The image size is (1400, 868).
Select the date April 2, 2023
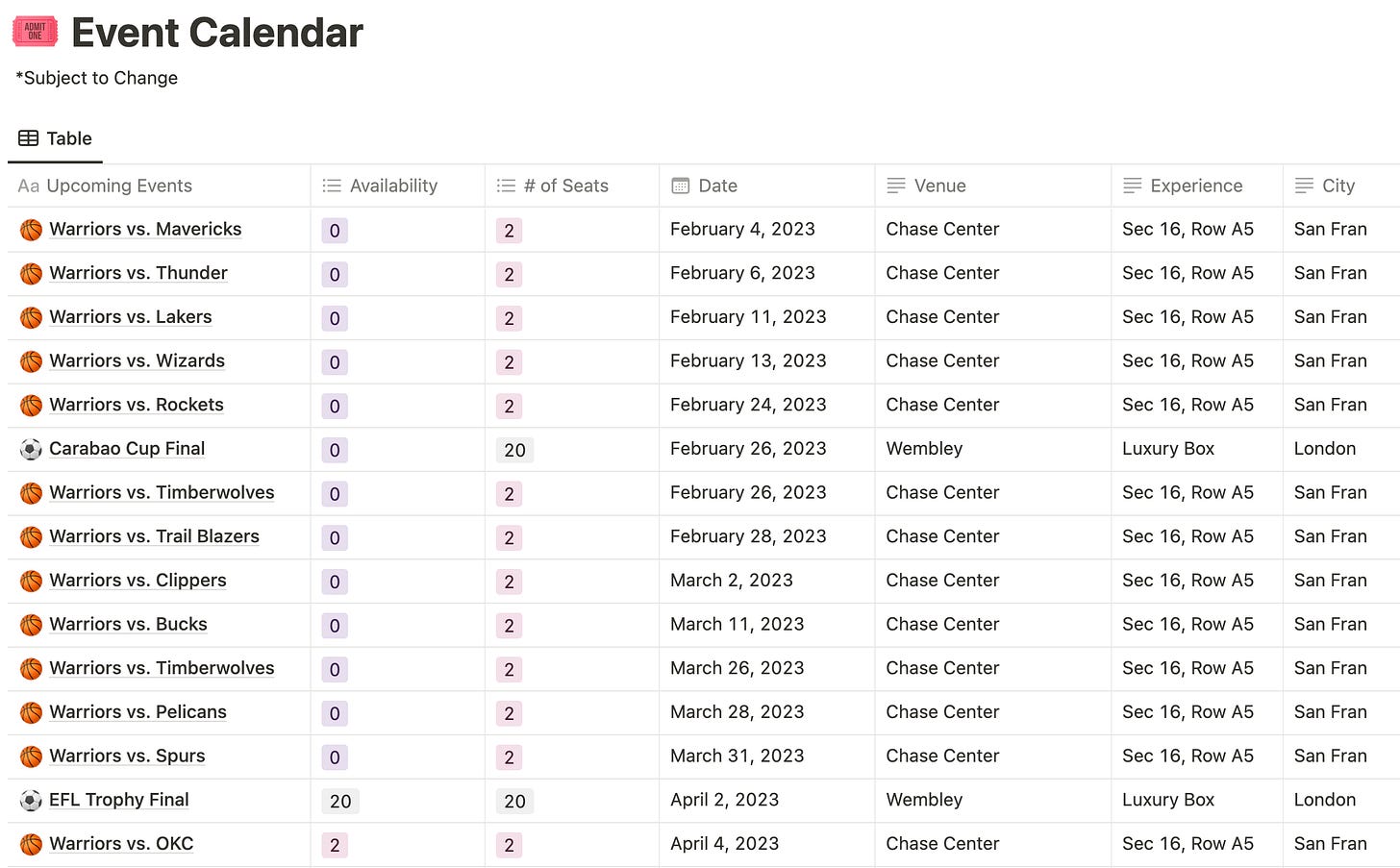pyautogui.click(x=725, y=800)
